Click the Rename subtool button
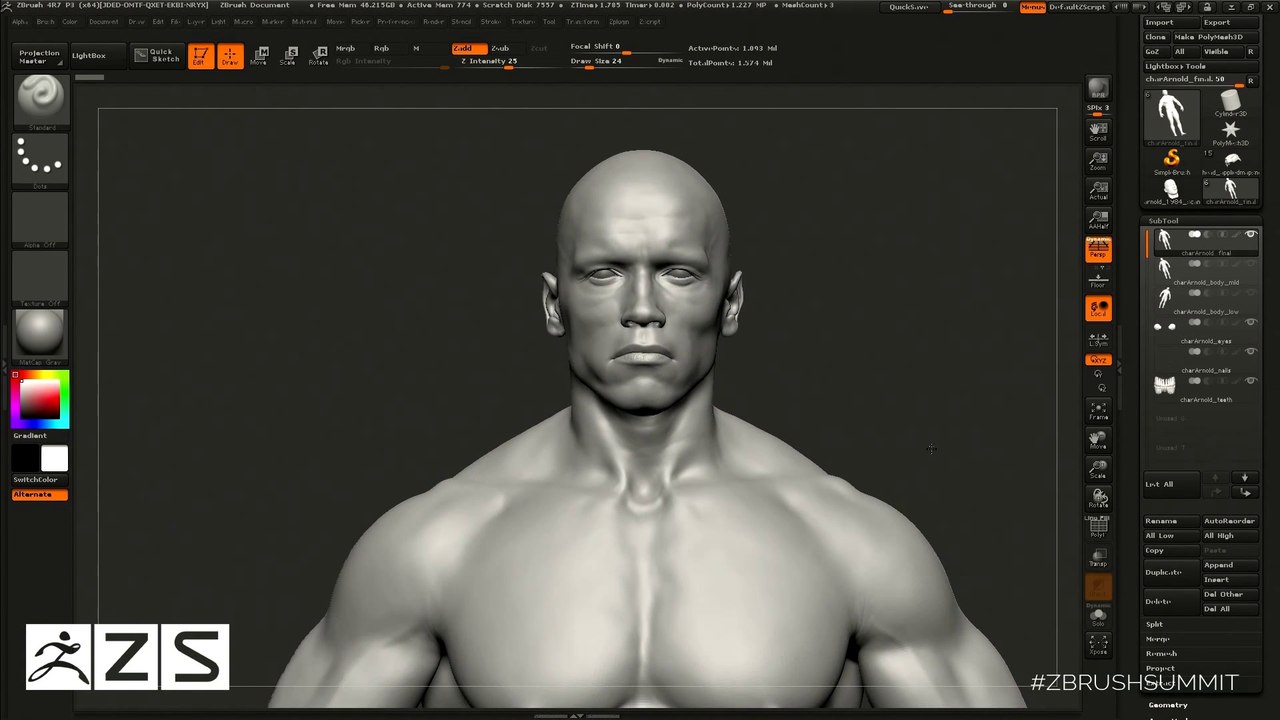 pos(1171,521)
